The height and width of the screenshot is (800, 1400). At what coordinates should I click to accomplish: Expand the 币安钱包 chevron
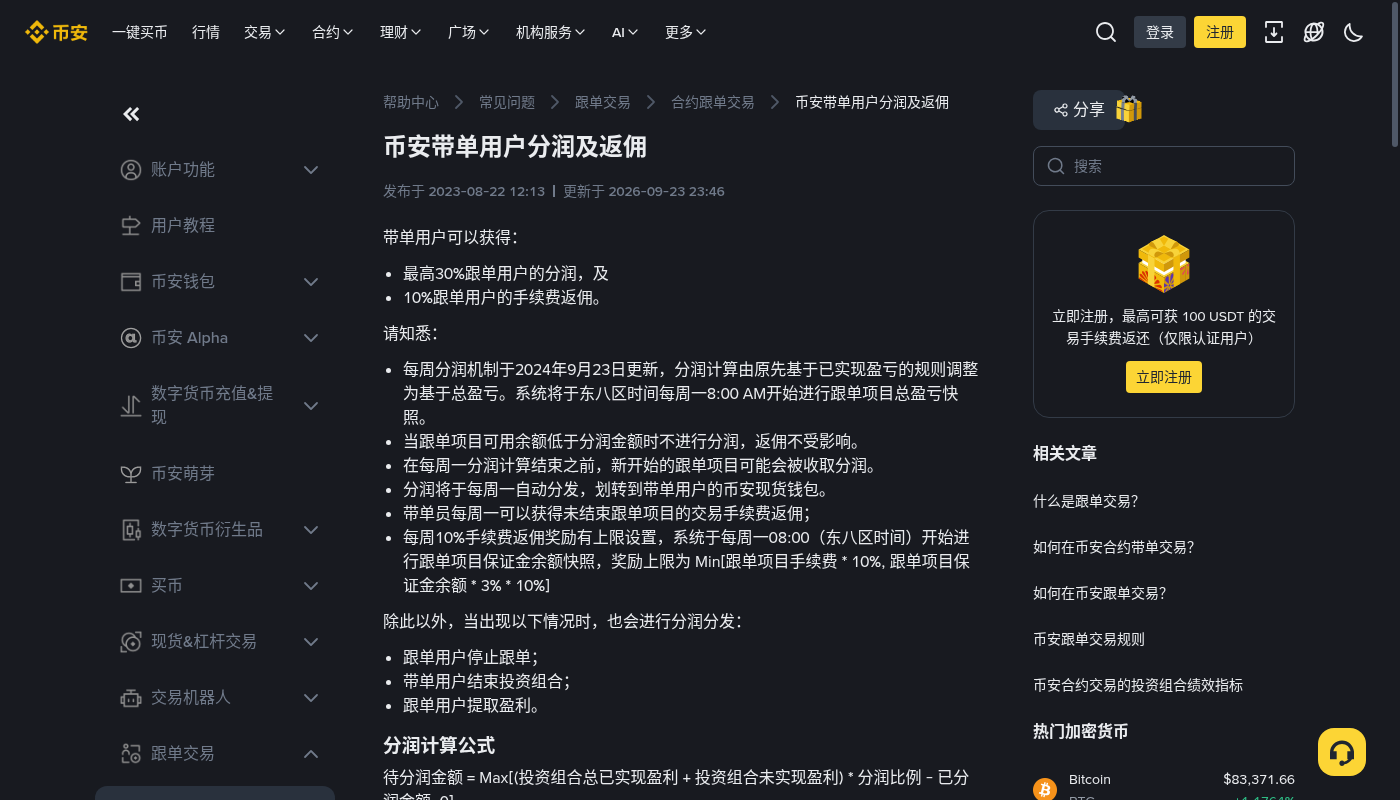311,282
